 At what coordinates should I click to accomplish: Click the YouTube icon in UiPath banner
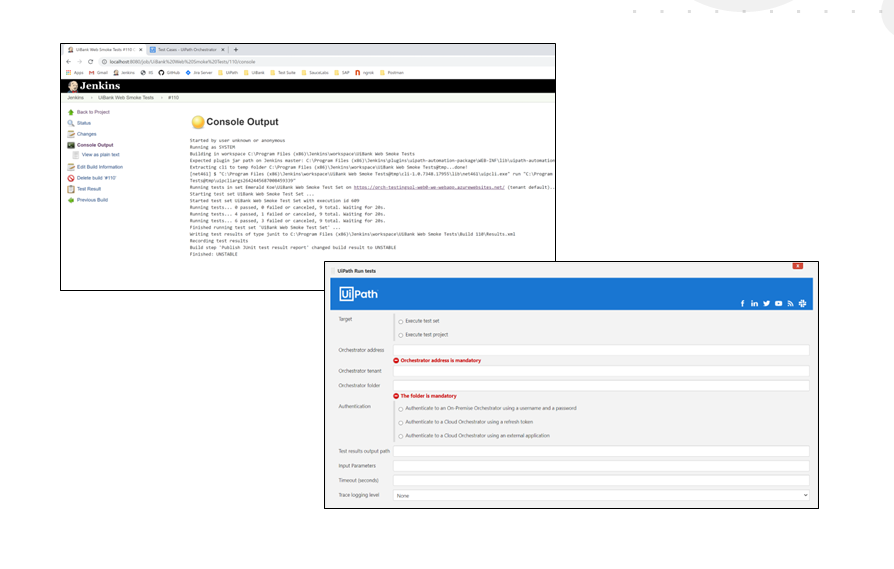[778, 303]
